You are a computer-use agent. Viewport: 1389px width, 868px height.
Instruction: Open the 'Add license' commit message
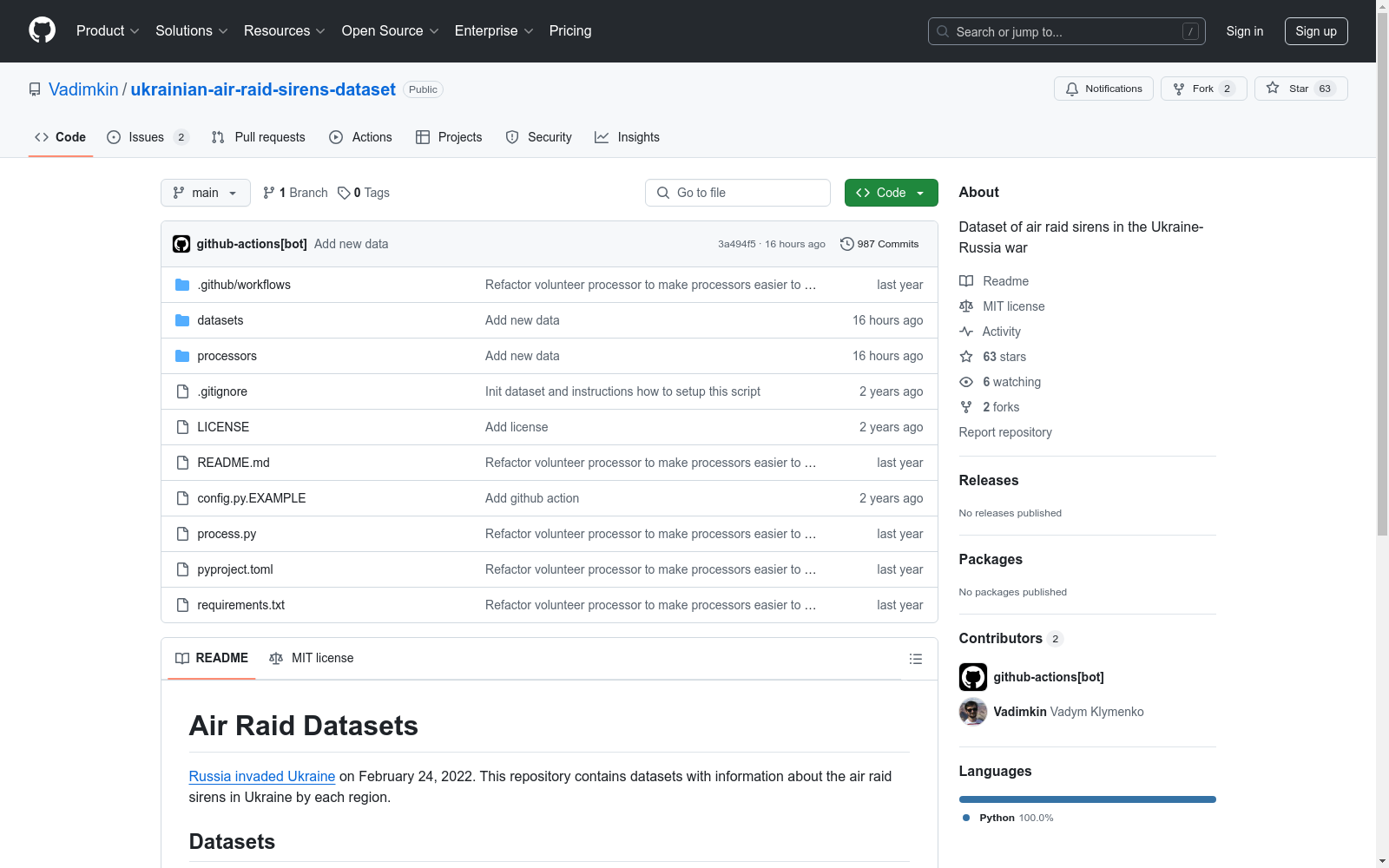point(517,427)
